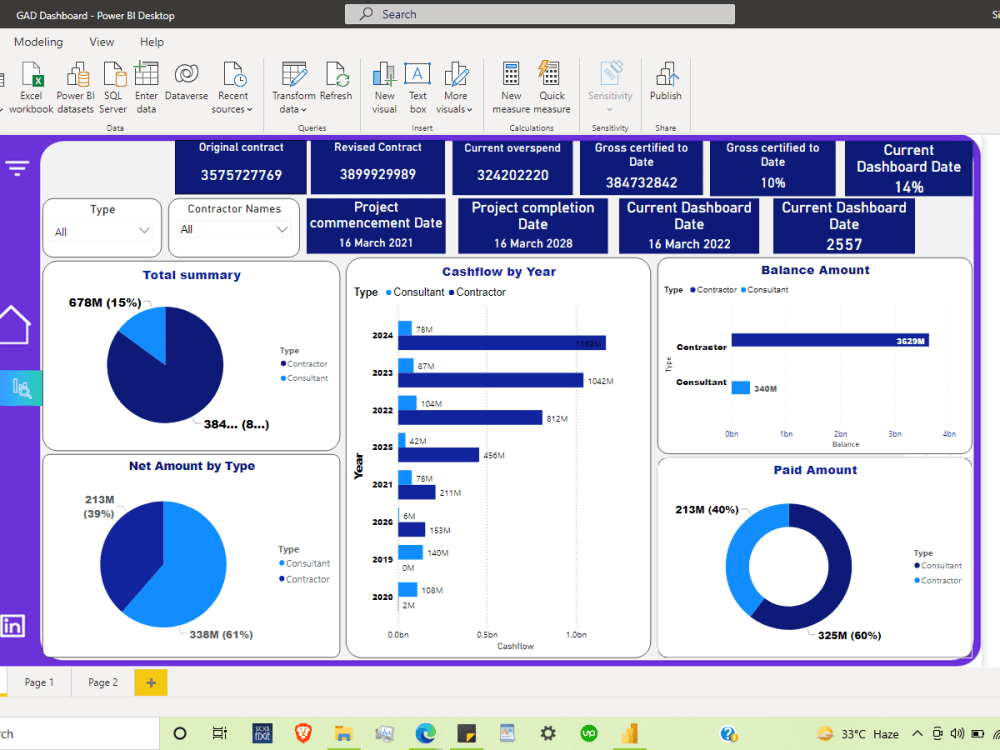Open Task View in taskbar
The width and height of the screenshot is (1000, 750).
(x=219, y=733)
